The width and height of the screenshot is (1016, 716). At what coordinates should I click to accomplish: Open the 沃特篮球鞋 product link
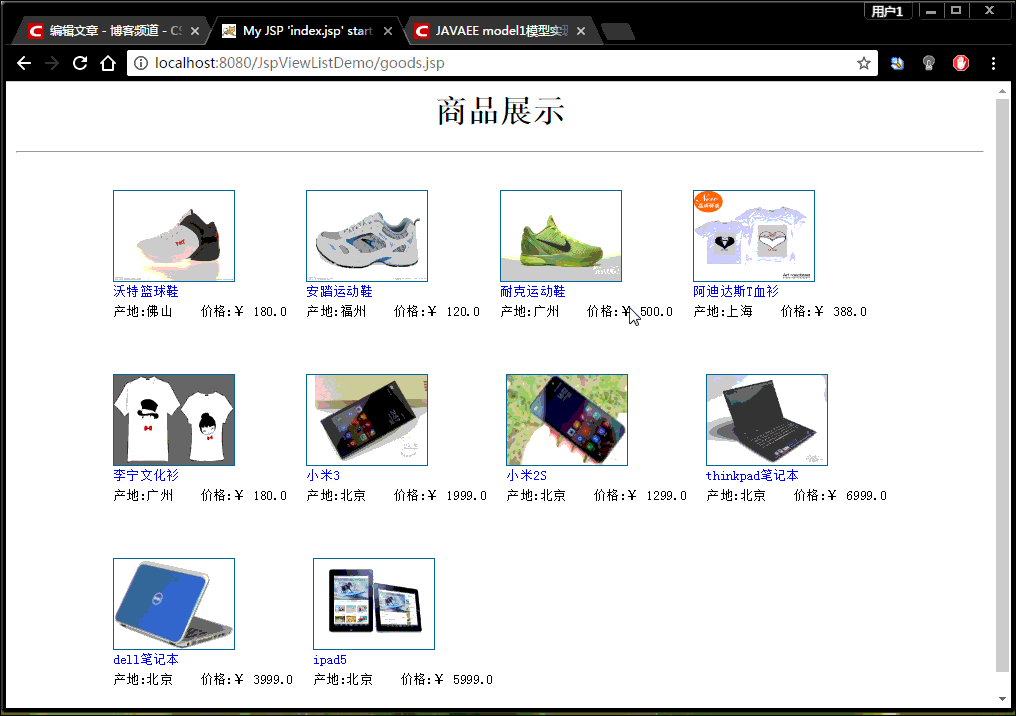coord(146,292)
